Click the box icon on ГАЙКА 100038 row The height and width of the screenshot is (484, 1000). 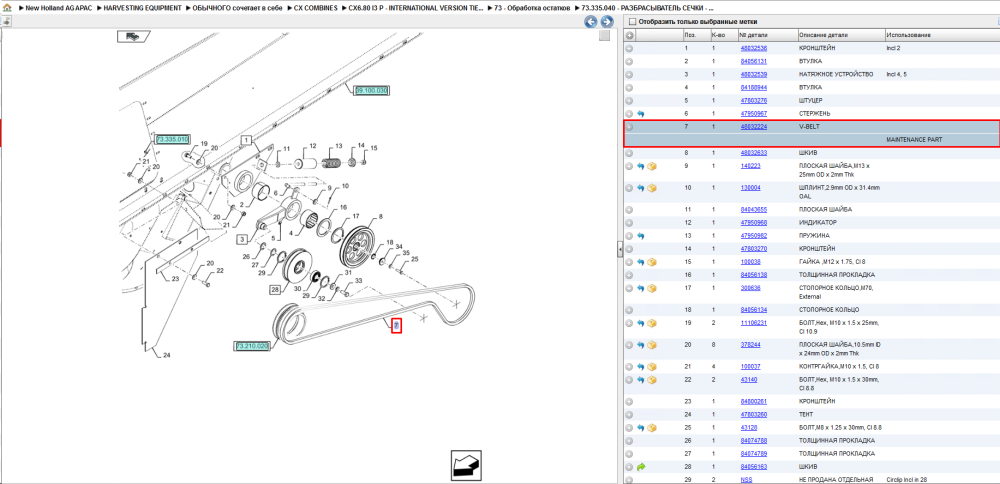pyautogui.click(x=652, y=262)
